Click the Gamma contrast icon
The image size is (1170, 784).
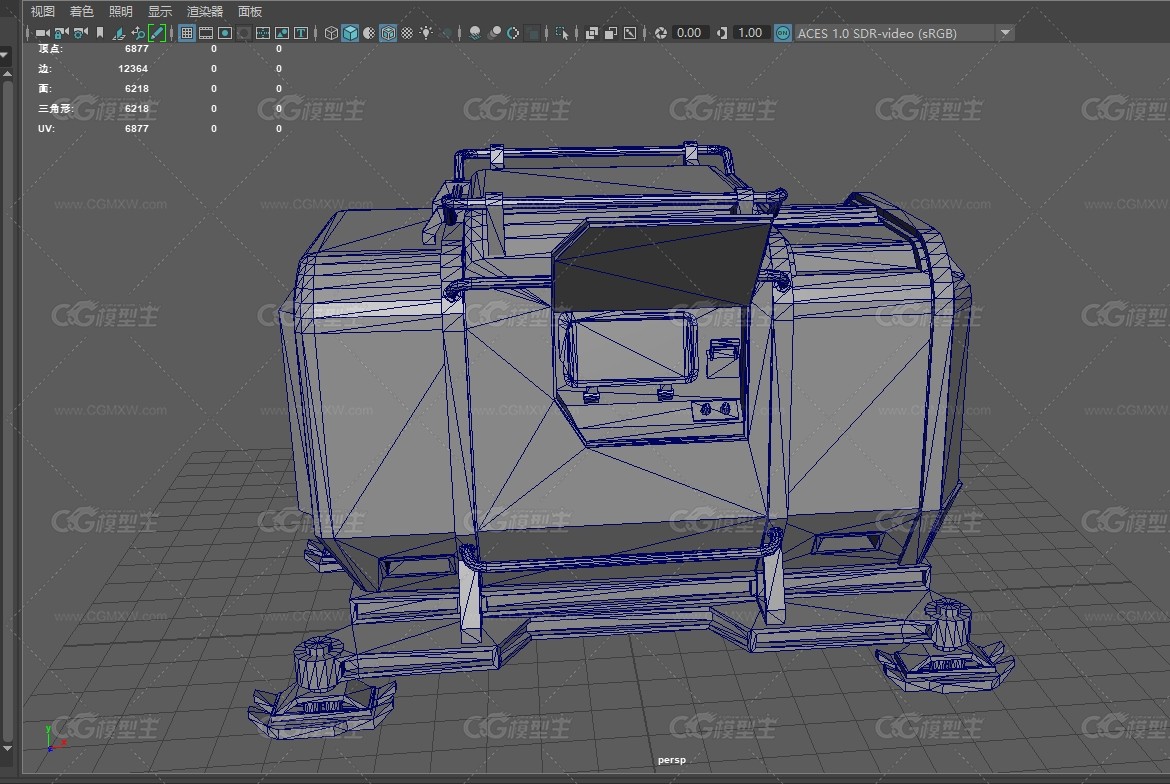point(722,33)
